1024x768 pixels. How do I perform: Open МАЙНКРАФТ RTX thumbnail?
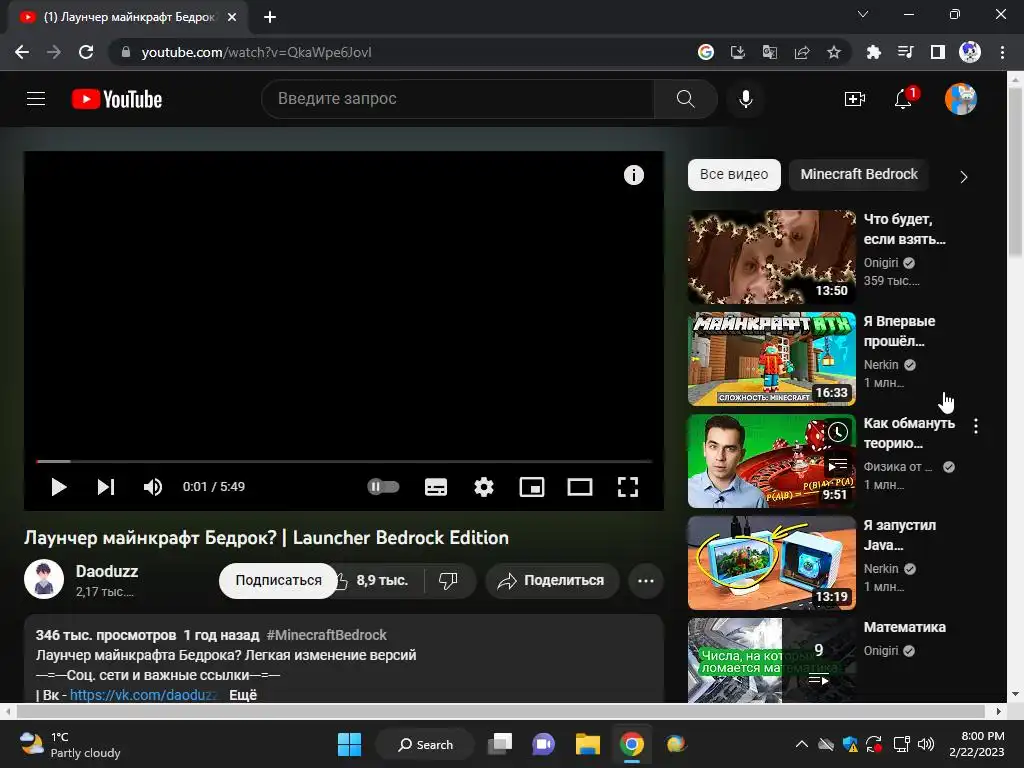772,359
